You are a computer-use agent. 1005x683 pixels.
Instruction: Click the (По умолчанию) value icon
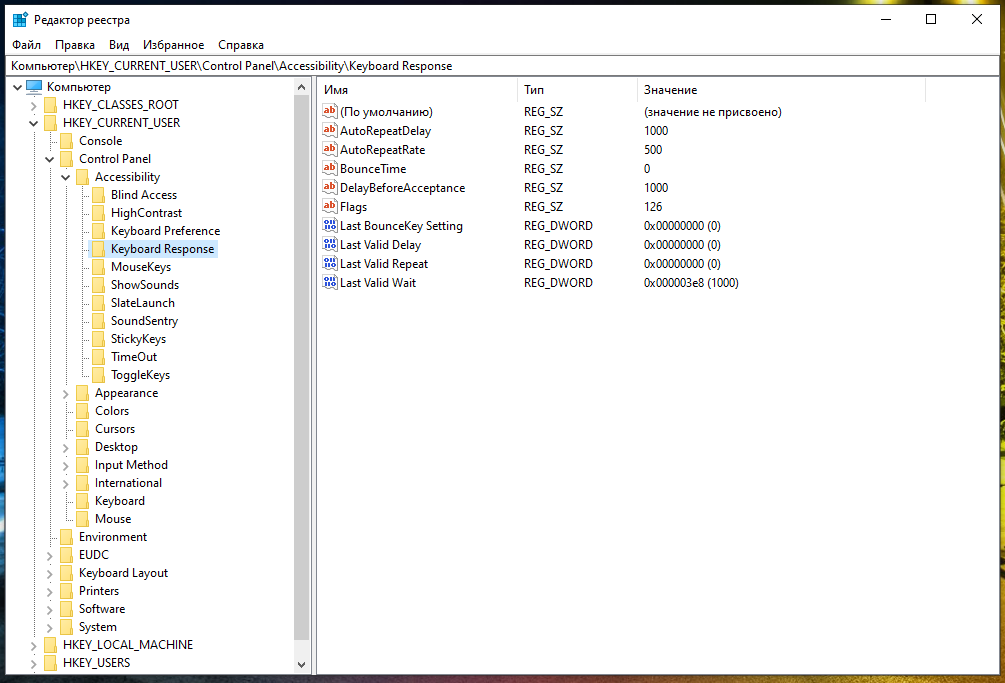(x=329, y=111)
